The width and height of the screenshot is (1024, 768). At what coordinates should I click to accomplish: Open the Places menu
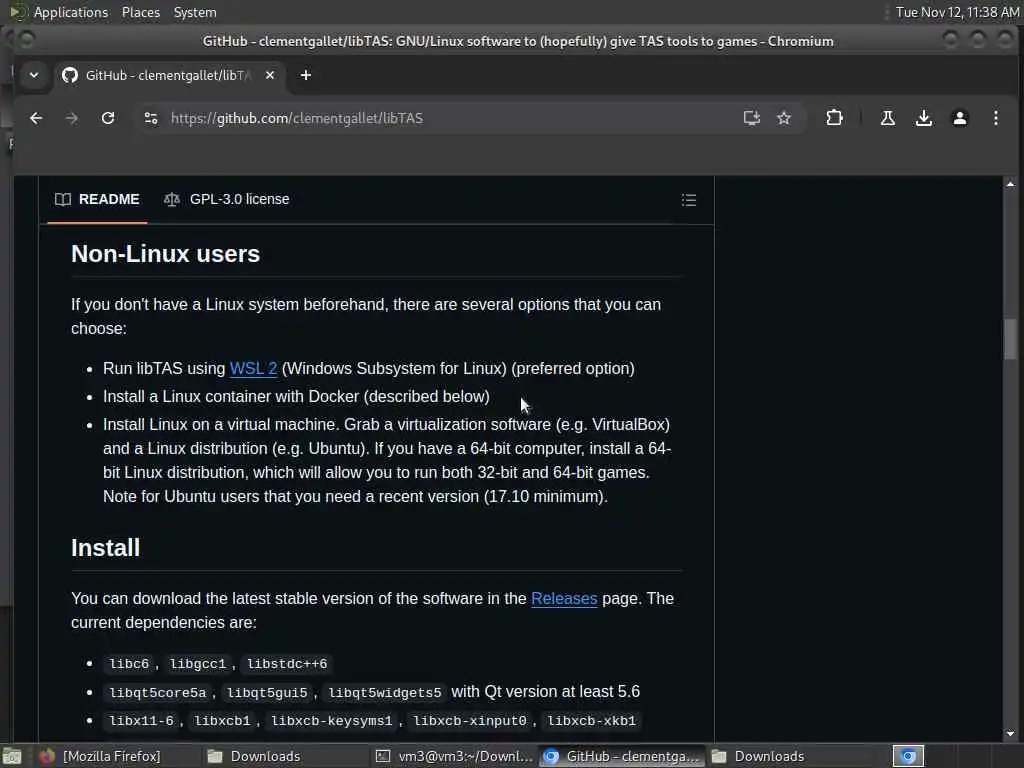click(141, 12)
